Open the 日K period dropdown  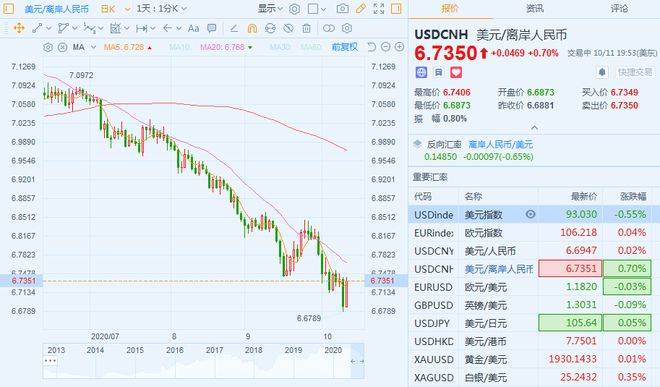pos(115,8)
